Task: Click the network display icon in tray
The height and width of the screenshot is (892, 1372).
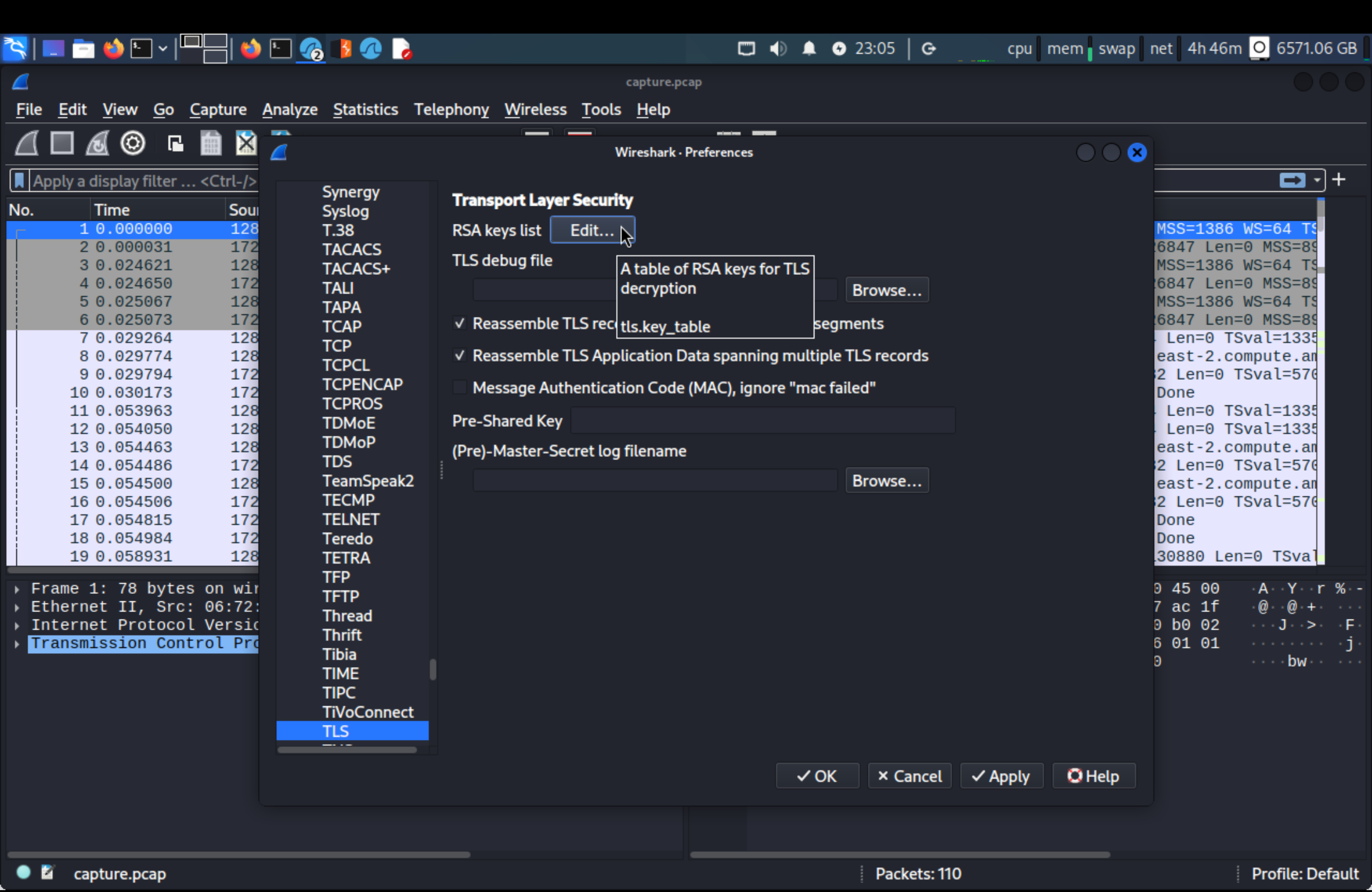Action: (747, 49)
